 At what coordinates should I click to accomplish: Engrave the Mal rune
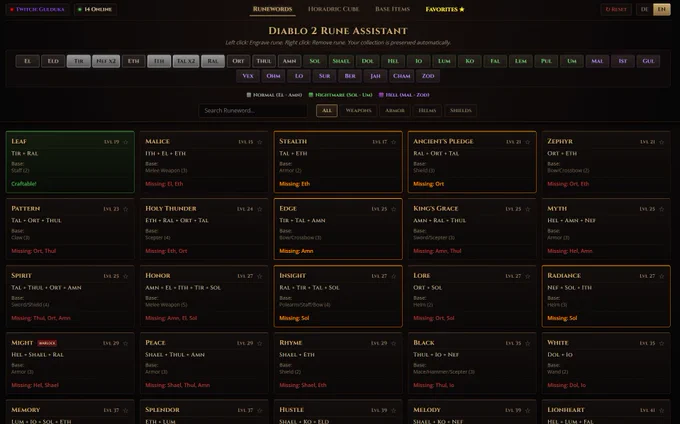point(597,61)
